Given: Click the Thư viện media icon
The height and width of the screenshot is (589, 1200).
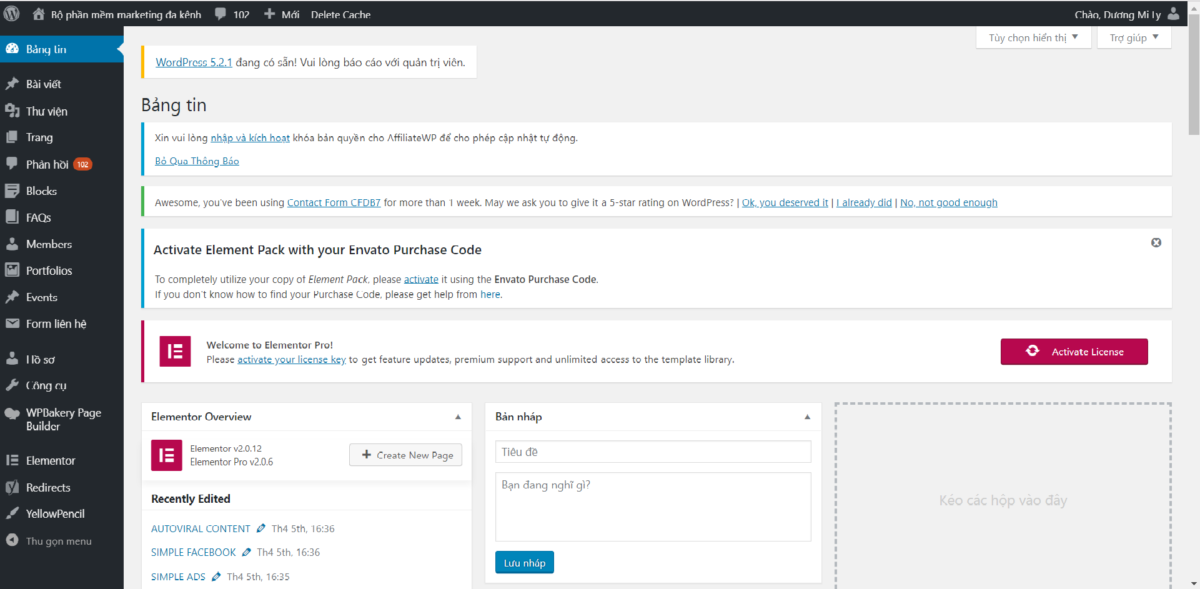Looking at the screenshot, I should [x=12, y=111].
